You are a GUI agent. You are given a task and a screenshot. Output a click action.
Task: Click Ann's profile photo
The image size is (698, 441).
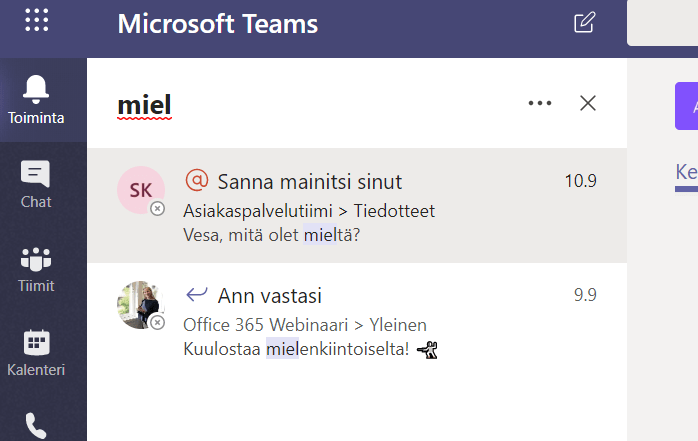coord(141,305)
